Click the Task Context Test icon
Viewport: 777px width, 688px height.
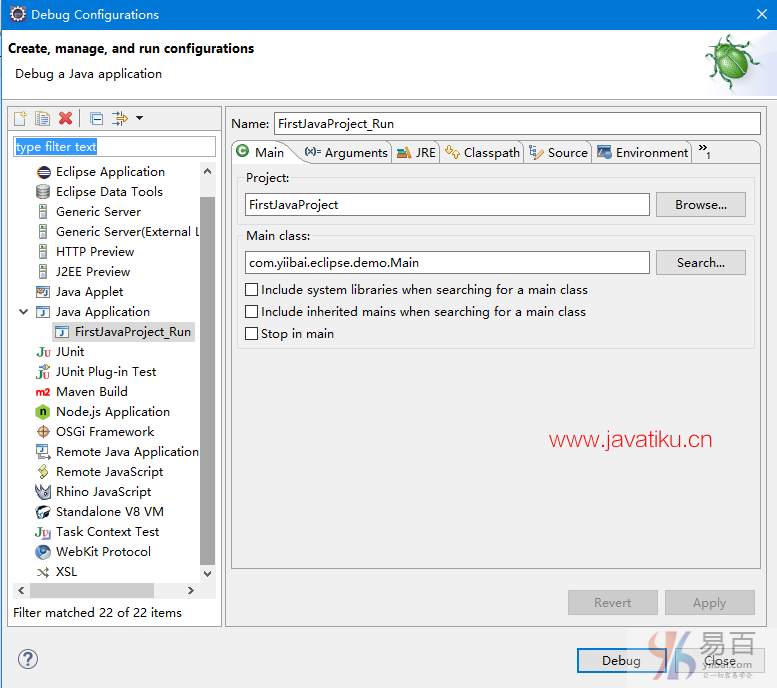(x=43, y=532)
